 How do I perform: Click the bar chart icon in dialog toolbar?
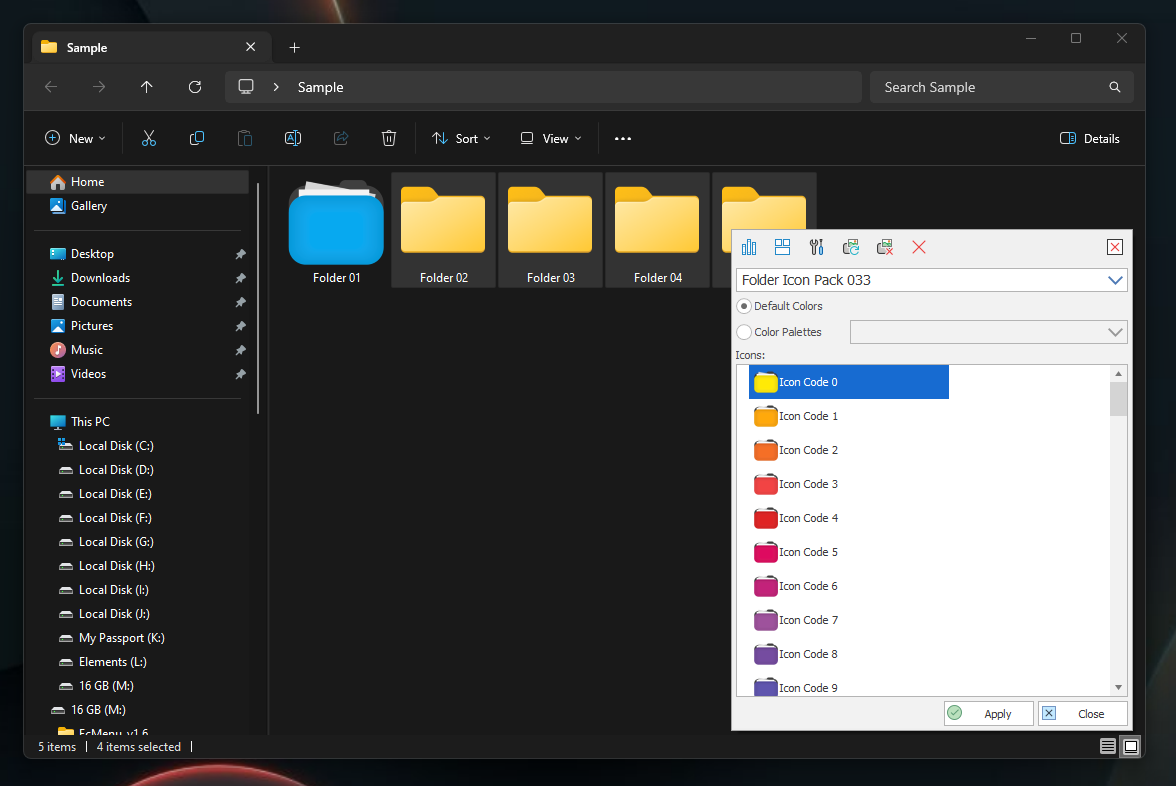click(x=748, y=248)
